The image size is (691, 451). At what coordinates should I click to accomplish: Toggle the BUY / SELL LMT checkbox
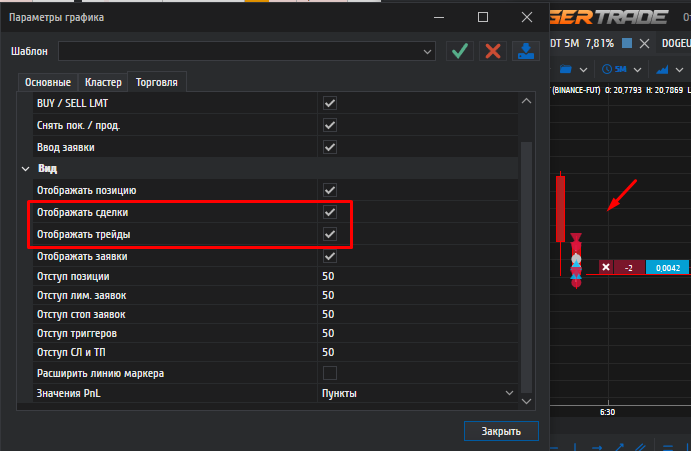330,103
